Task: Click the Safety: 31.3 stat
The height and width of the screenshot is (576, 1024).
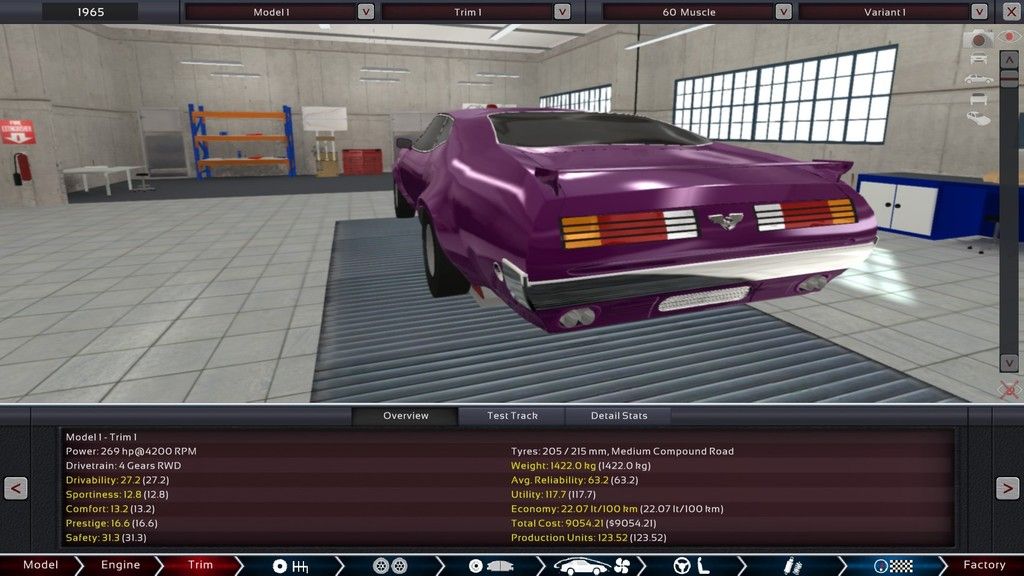Action: pos(106,537)
